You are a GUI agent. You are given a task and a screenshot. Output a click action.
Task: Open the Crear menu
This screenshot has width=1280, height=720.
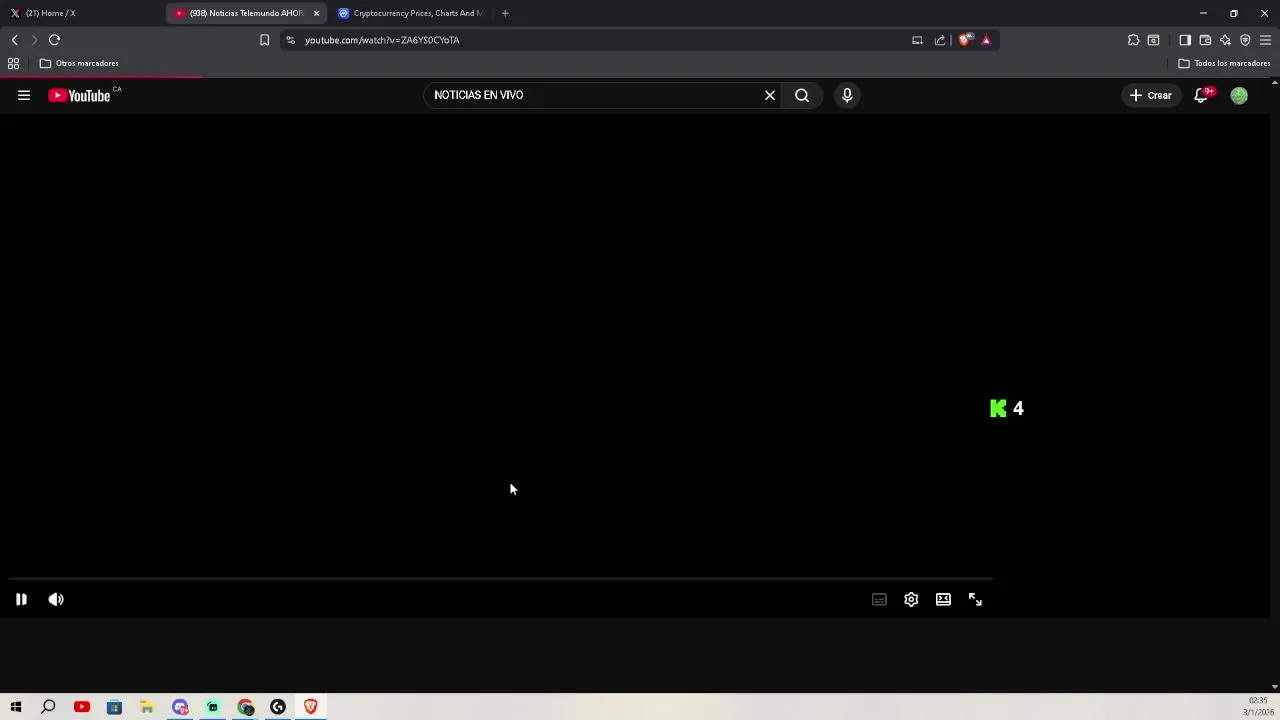(x=1150, y=95)
